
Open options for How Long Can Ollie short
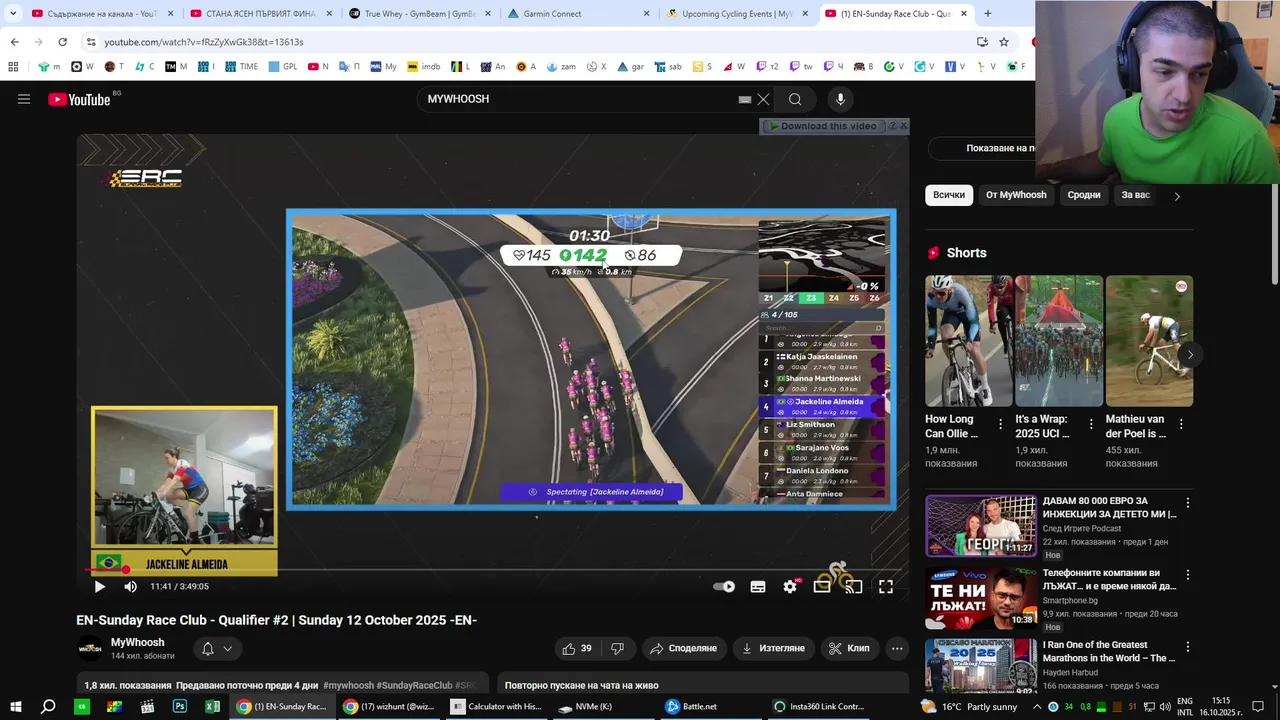(x=1001, y=424)
